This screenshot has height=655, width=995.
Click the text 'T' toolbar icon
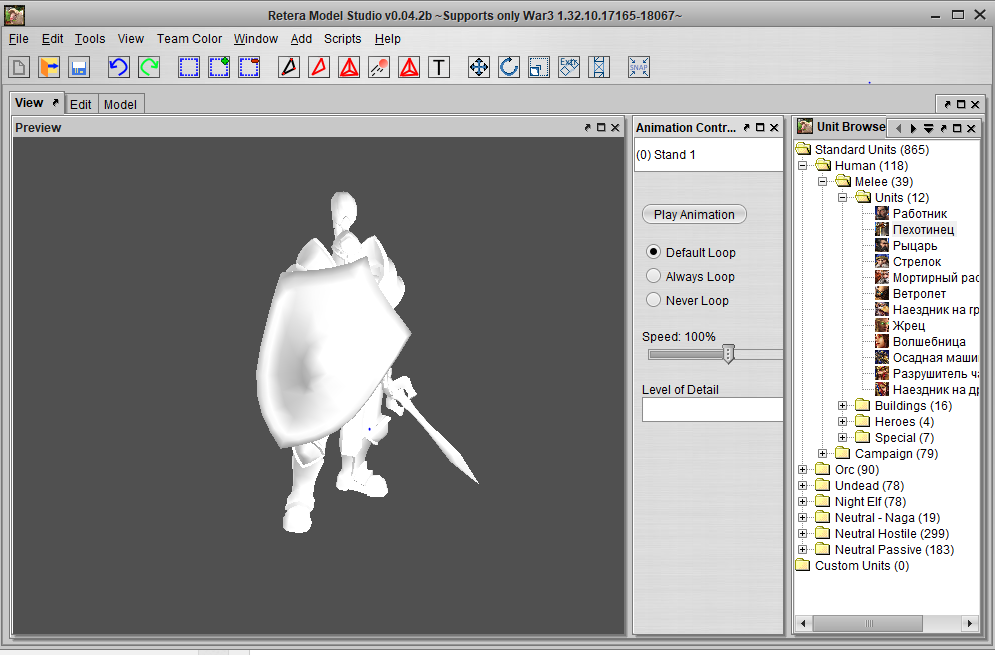(439, 67)
